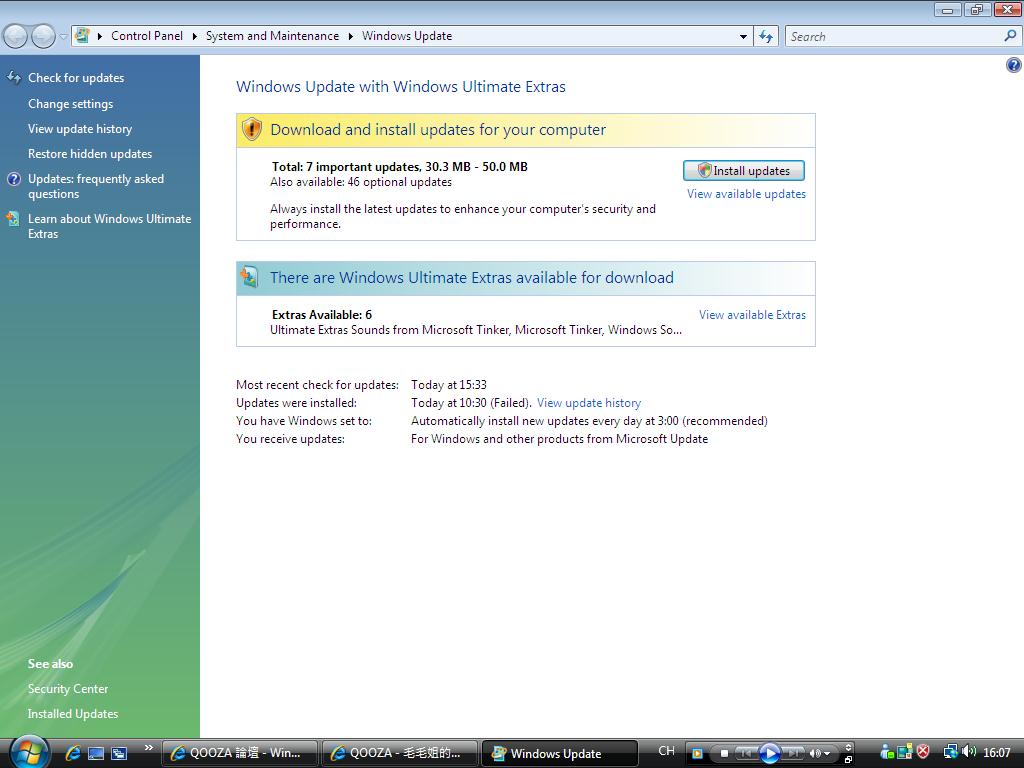Open Security Center under See also
This screenshot has height=768, width=1024.
(68, 689)
